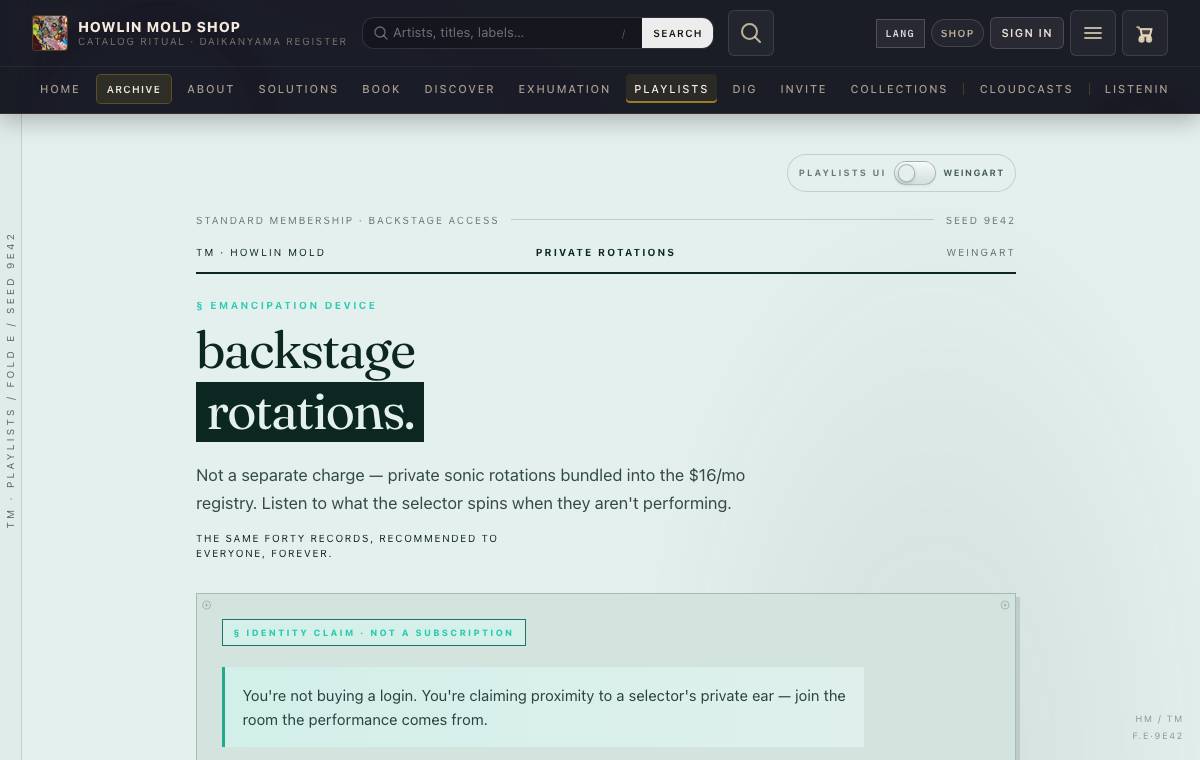Click the highlighted 'rotations.' headline

point(310,412)
